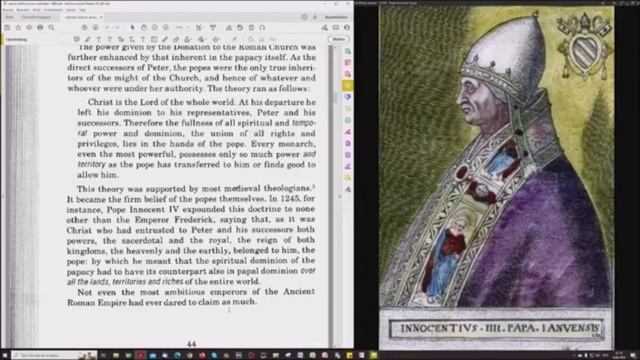Open the Bearbeiten menu
The width and height of the screenshot is (640, 360).
(x=23, y=9)
